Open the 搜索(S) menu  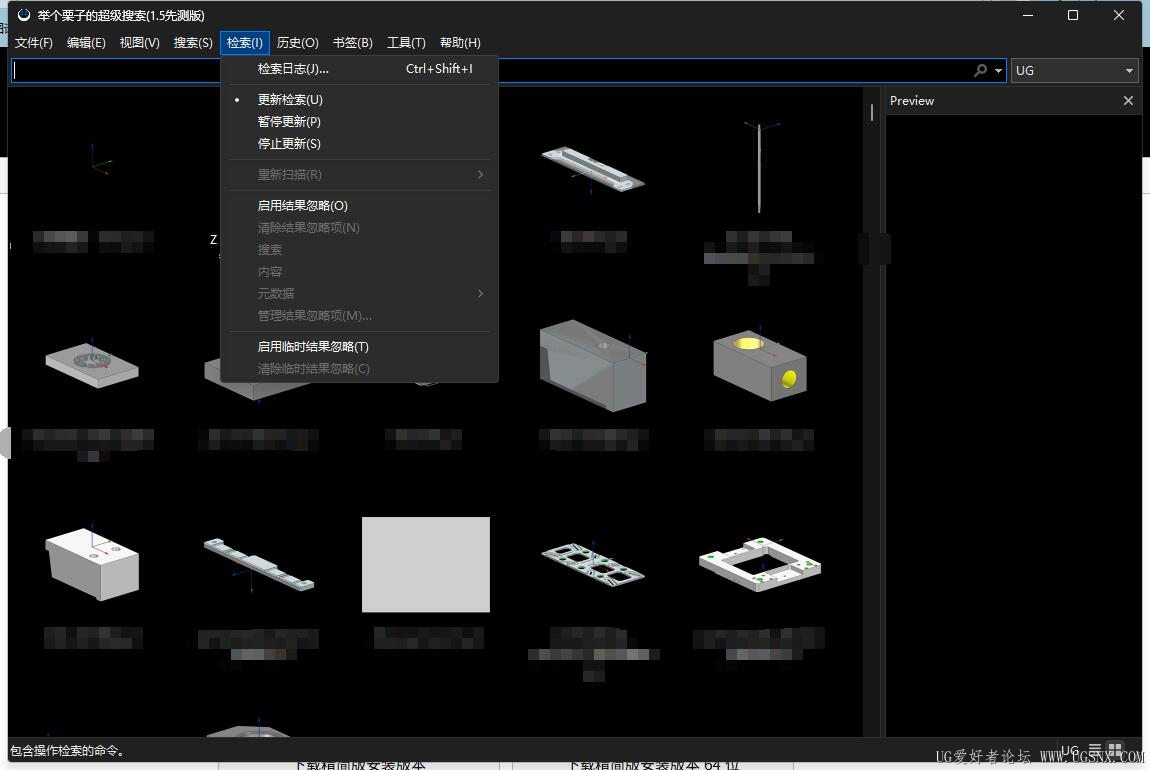tap(193, 43)
